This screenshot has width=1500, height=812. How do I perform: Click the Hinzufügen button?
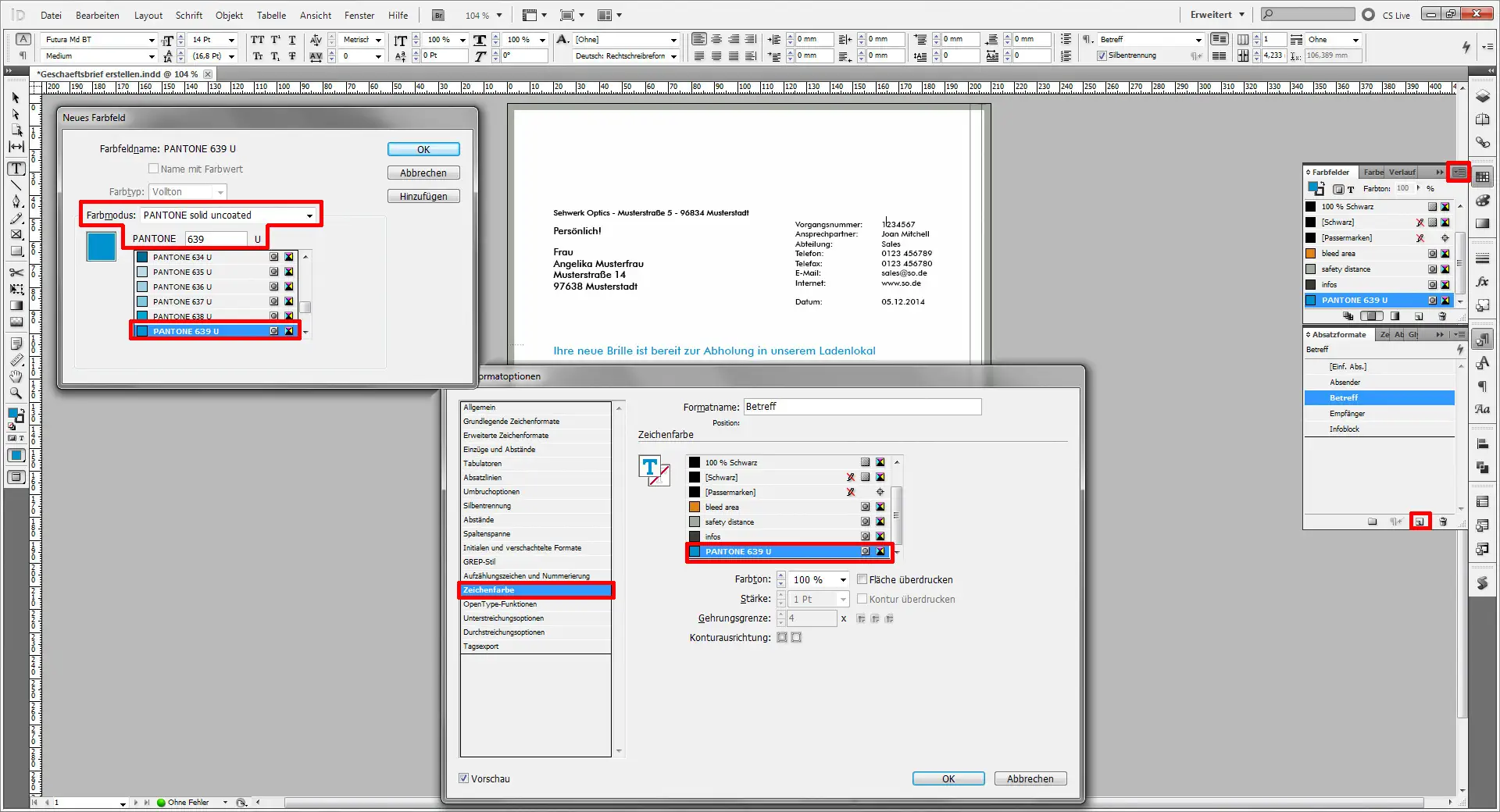coord(423,197)
